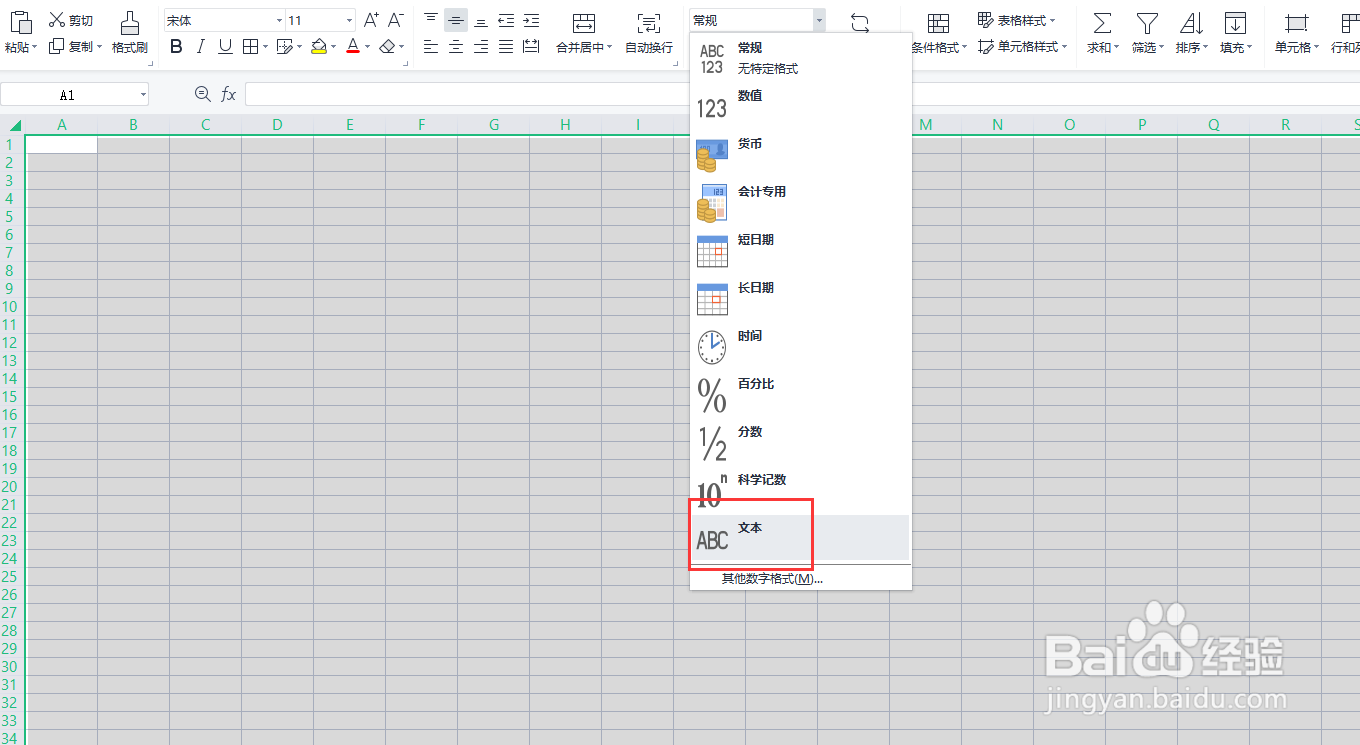
Task: Decrease the indent level
Action: [506, 20]
